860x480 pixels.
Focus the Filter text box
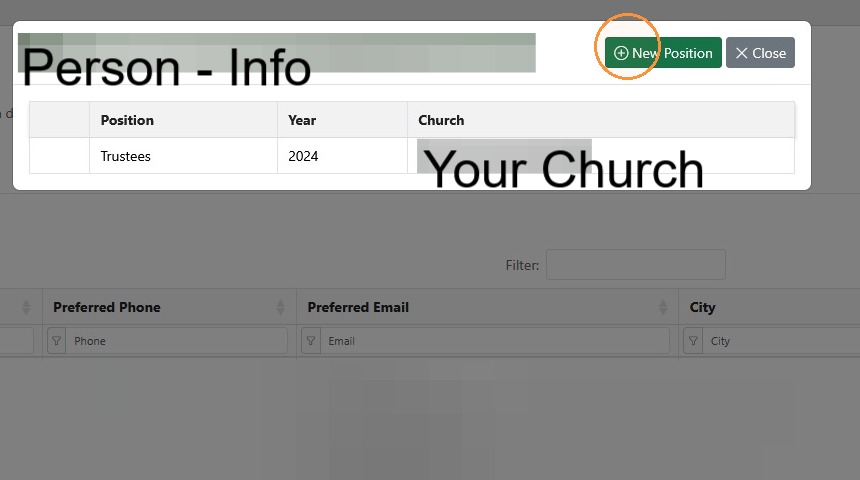point(636,264)
